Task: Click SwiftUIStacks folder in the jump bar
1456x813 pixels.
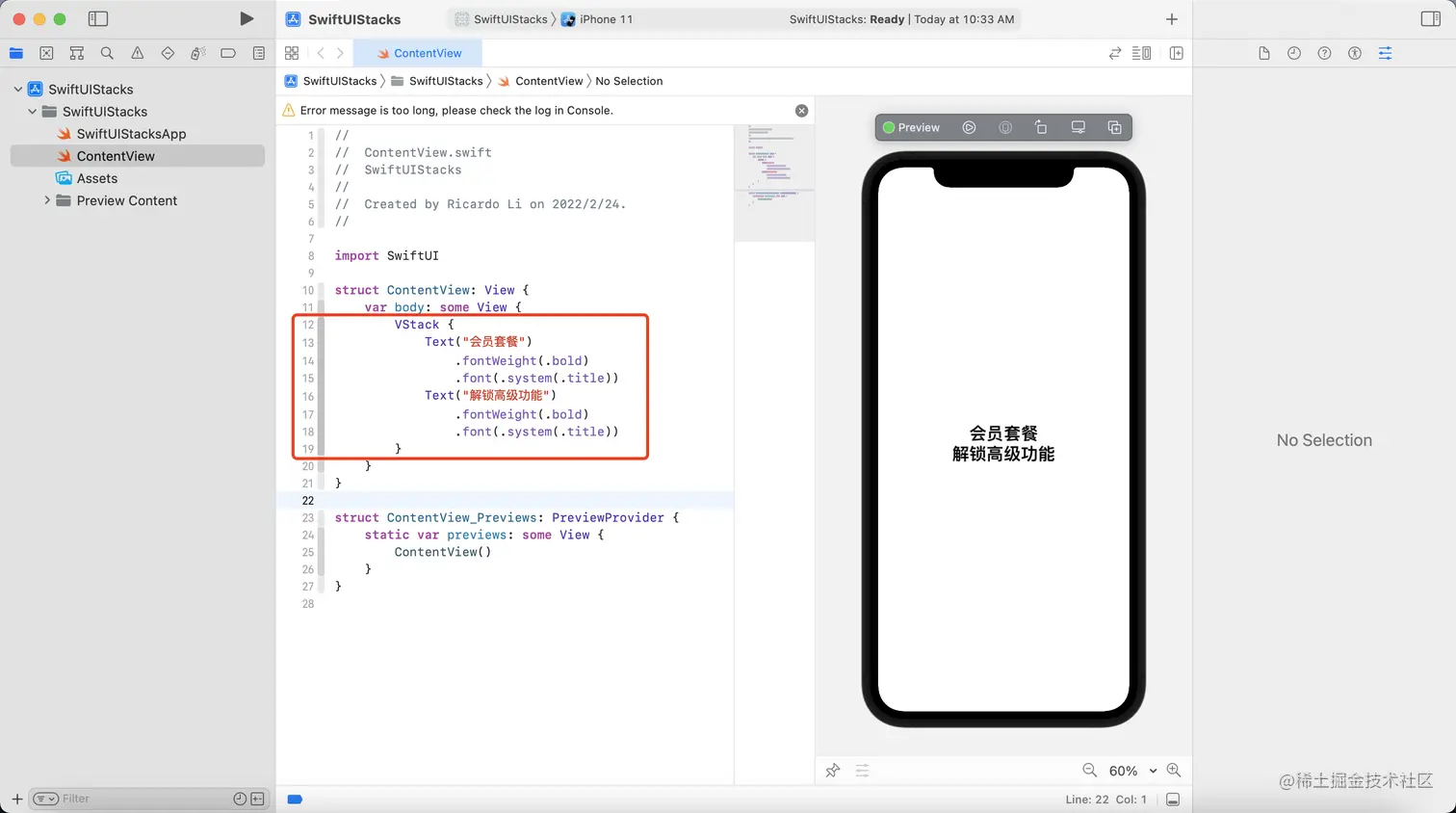Action: coord(436,81)
